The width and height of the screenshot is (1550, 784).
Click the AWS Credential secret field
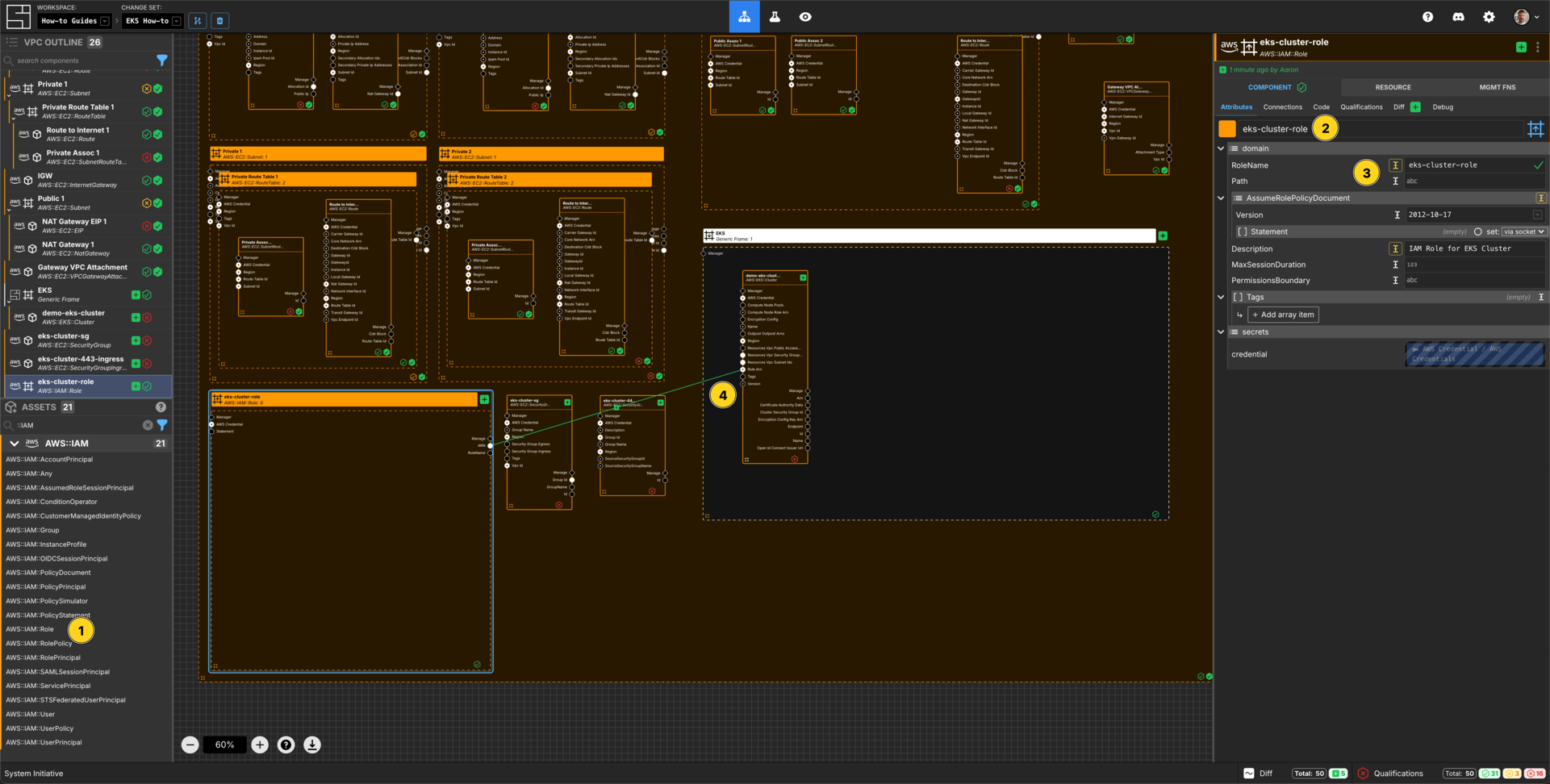coord(1474,354)
